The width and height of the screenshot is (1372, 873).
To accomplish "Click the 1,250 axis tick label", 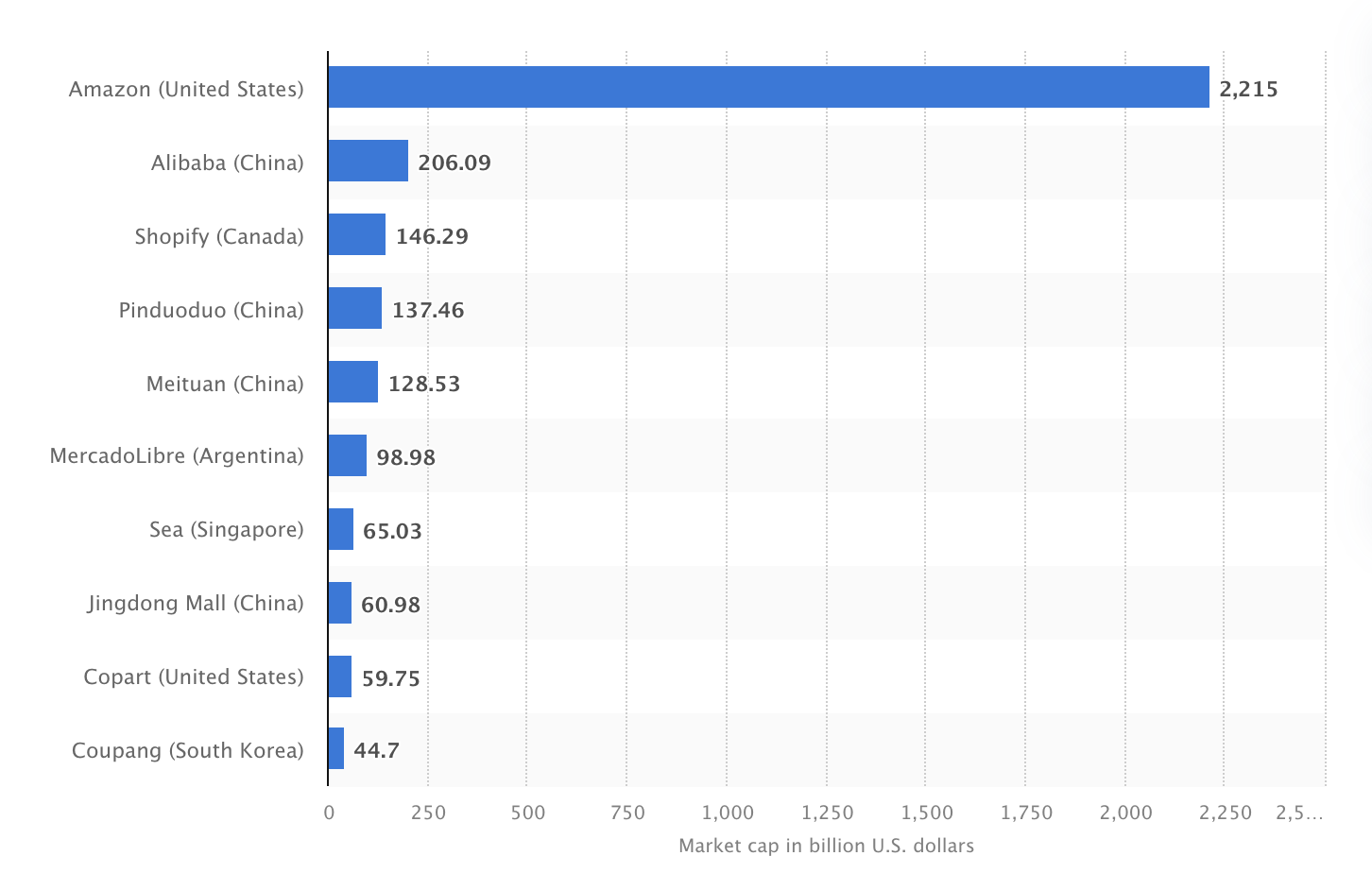I will pos(827,813).
